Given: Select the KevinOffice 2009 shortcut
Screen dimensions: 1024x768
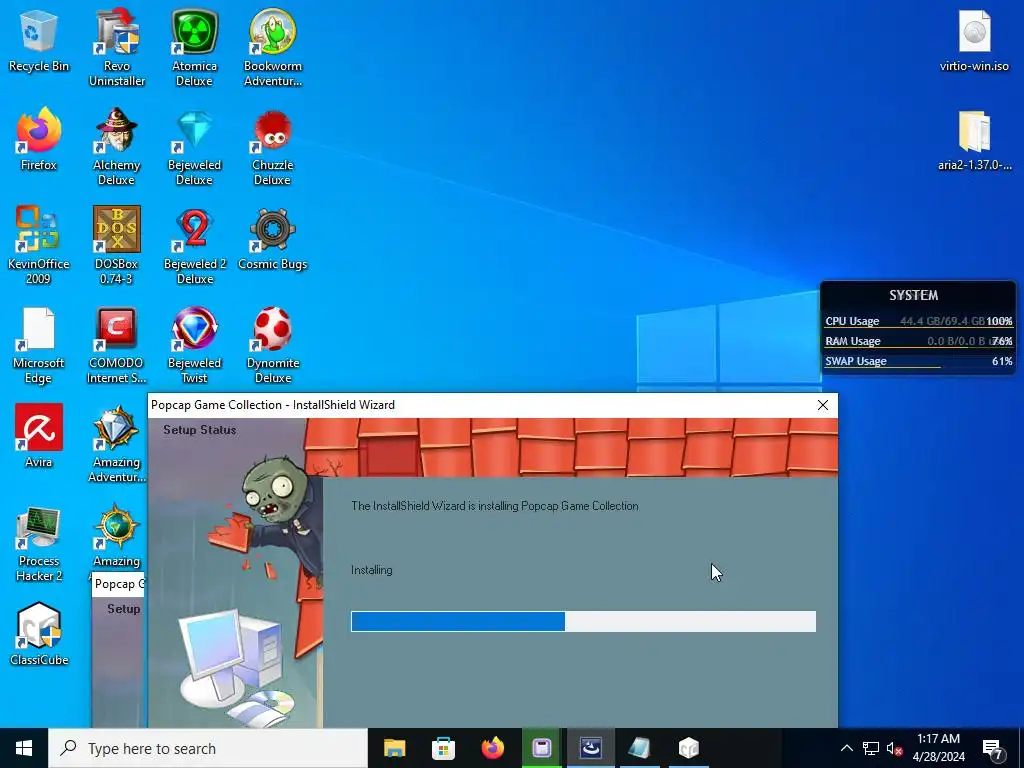Looking at the screenshot, I should coord(39,246).
